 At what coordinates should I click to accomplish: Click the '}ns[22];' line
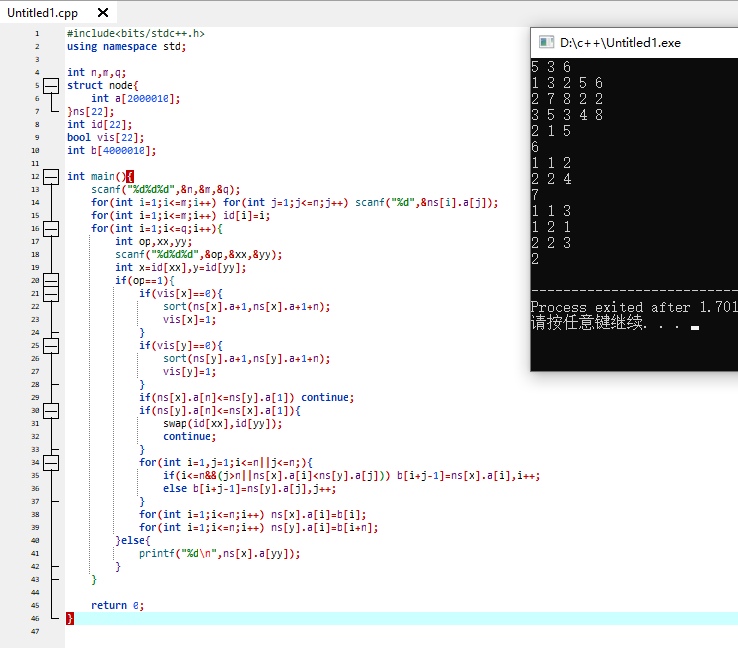tap(90, 112)
